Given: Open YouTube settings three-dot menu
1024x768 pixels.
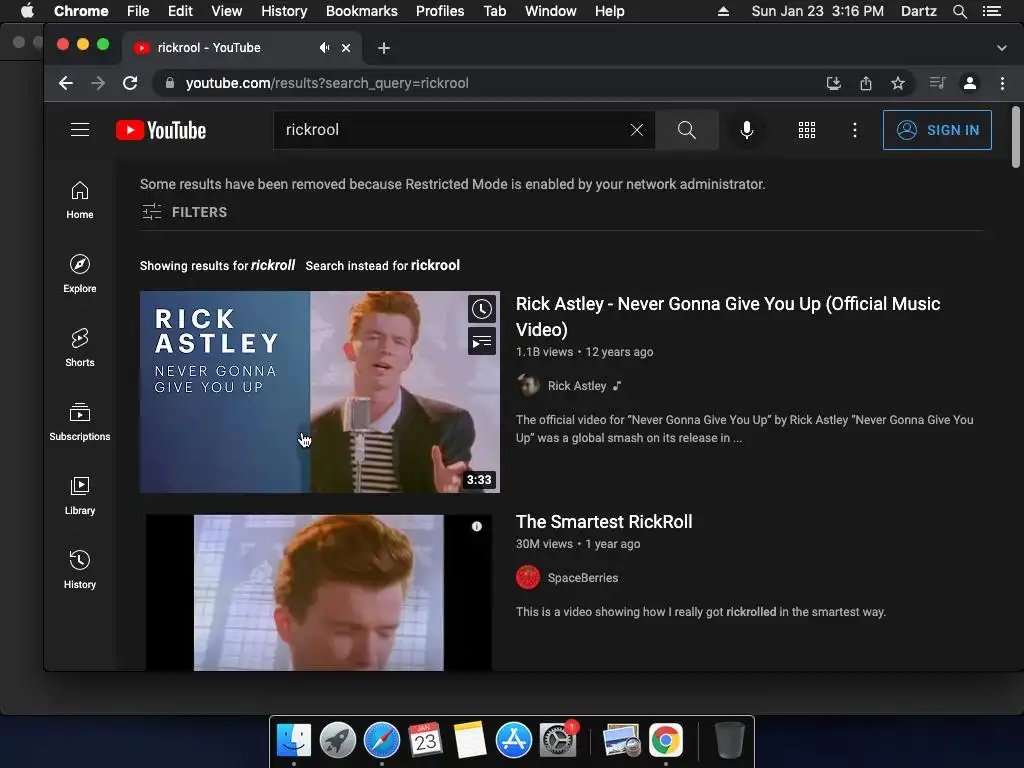Looking at the screenshot, I should (x=854, y=130).
